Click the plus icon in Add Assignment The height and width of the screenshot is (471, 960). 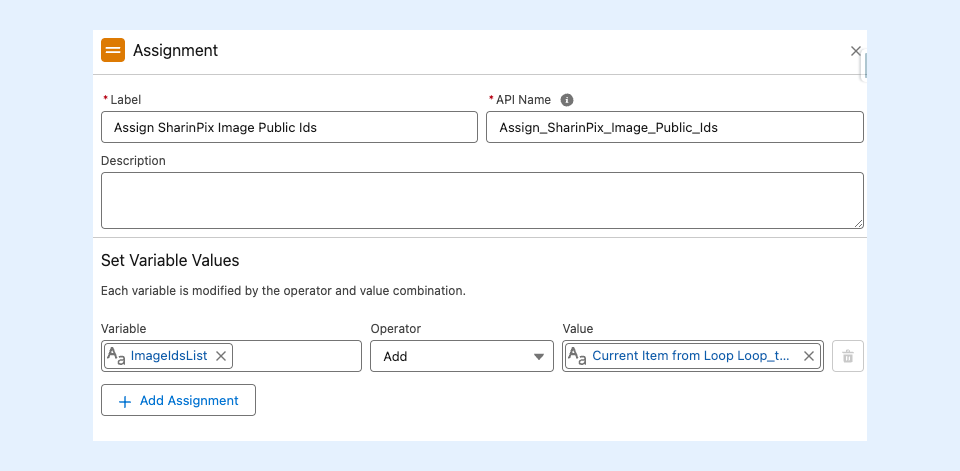pyautogui.click(x=125, y=401)
